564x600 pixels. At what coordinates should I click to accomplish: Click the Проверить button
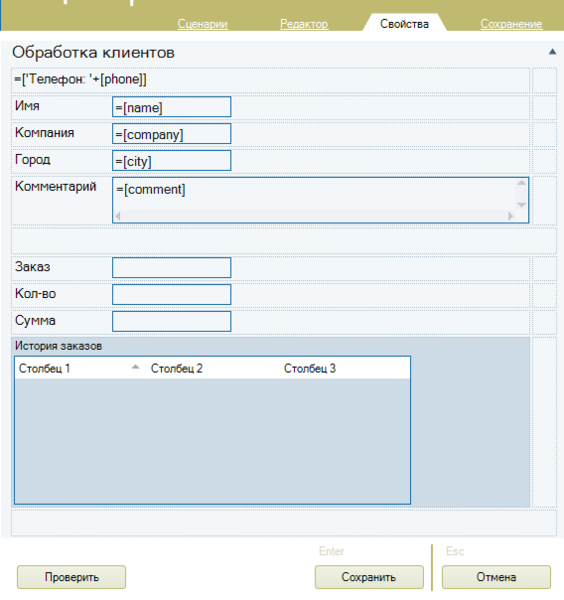pos(72,577)
